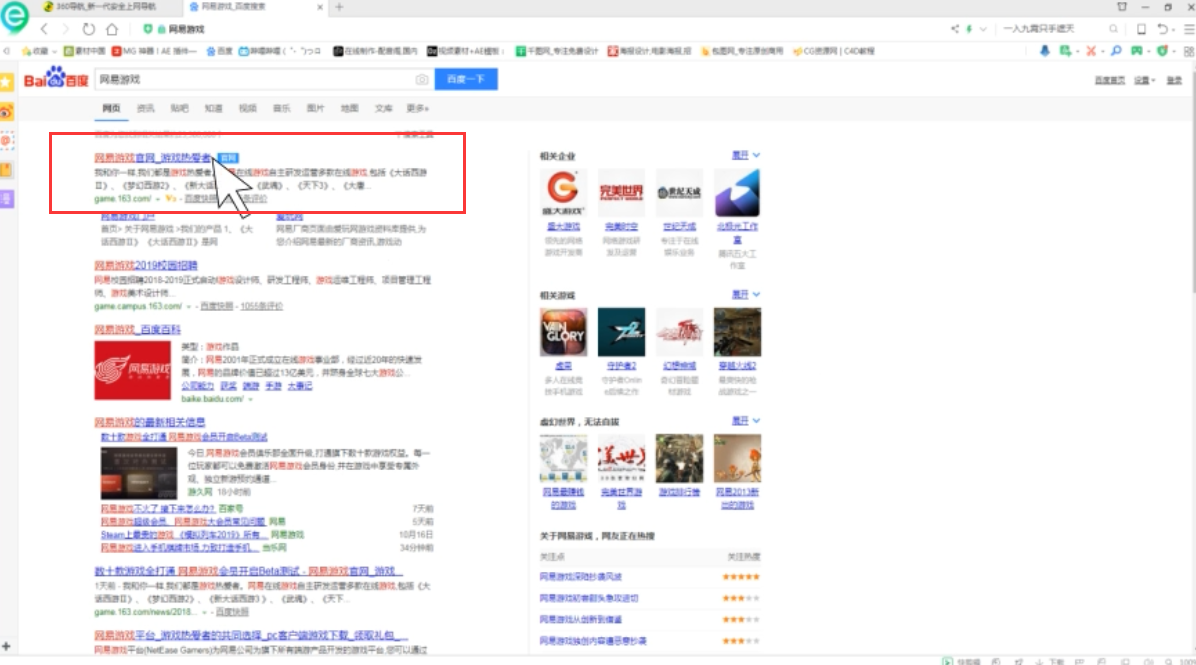Open the 设置 dropdown at page top

1145,80
